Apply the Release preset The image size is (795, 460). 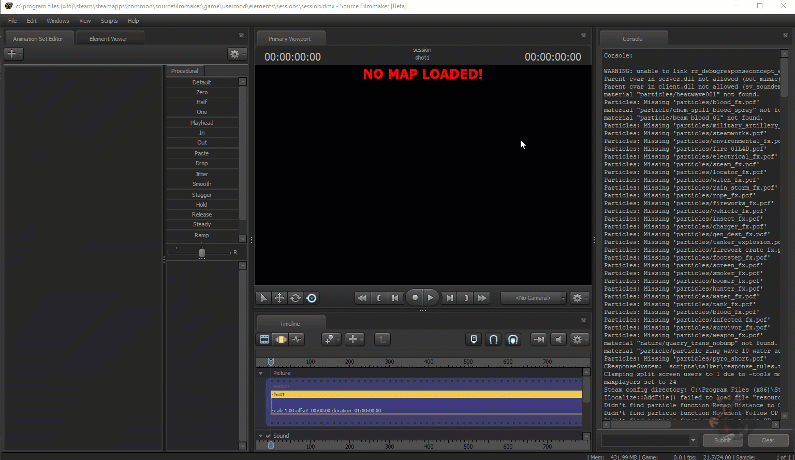coord(202,215)
